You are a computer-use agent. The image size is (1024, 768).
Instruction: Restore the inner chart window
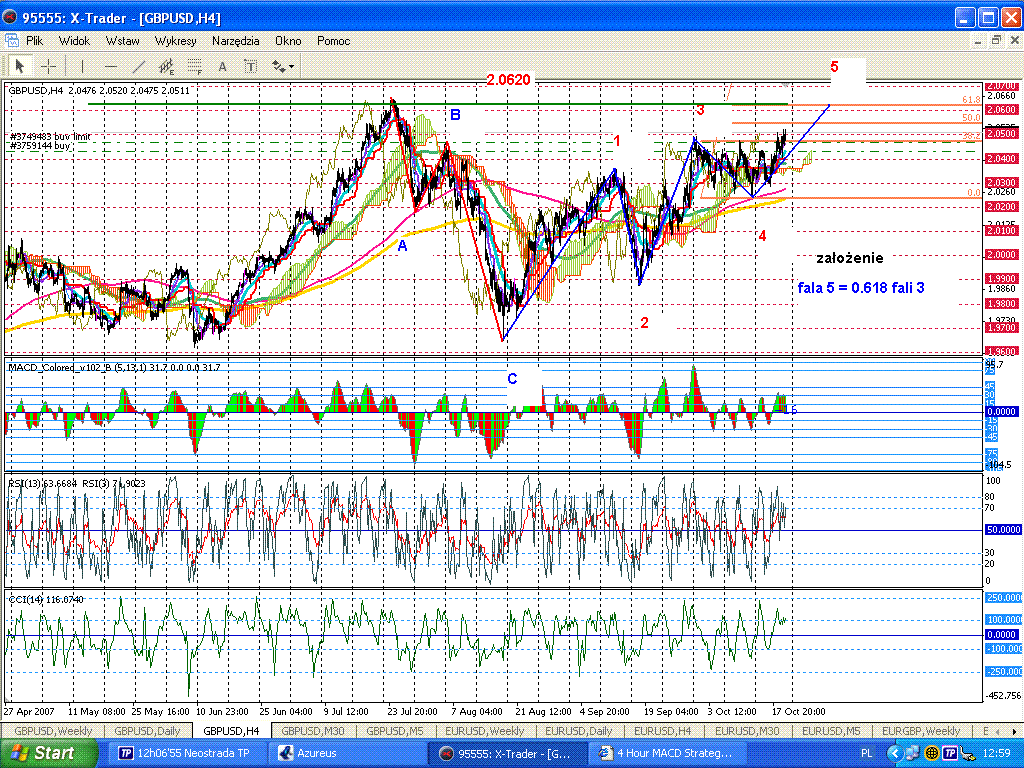click(x=996, y=40)
